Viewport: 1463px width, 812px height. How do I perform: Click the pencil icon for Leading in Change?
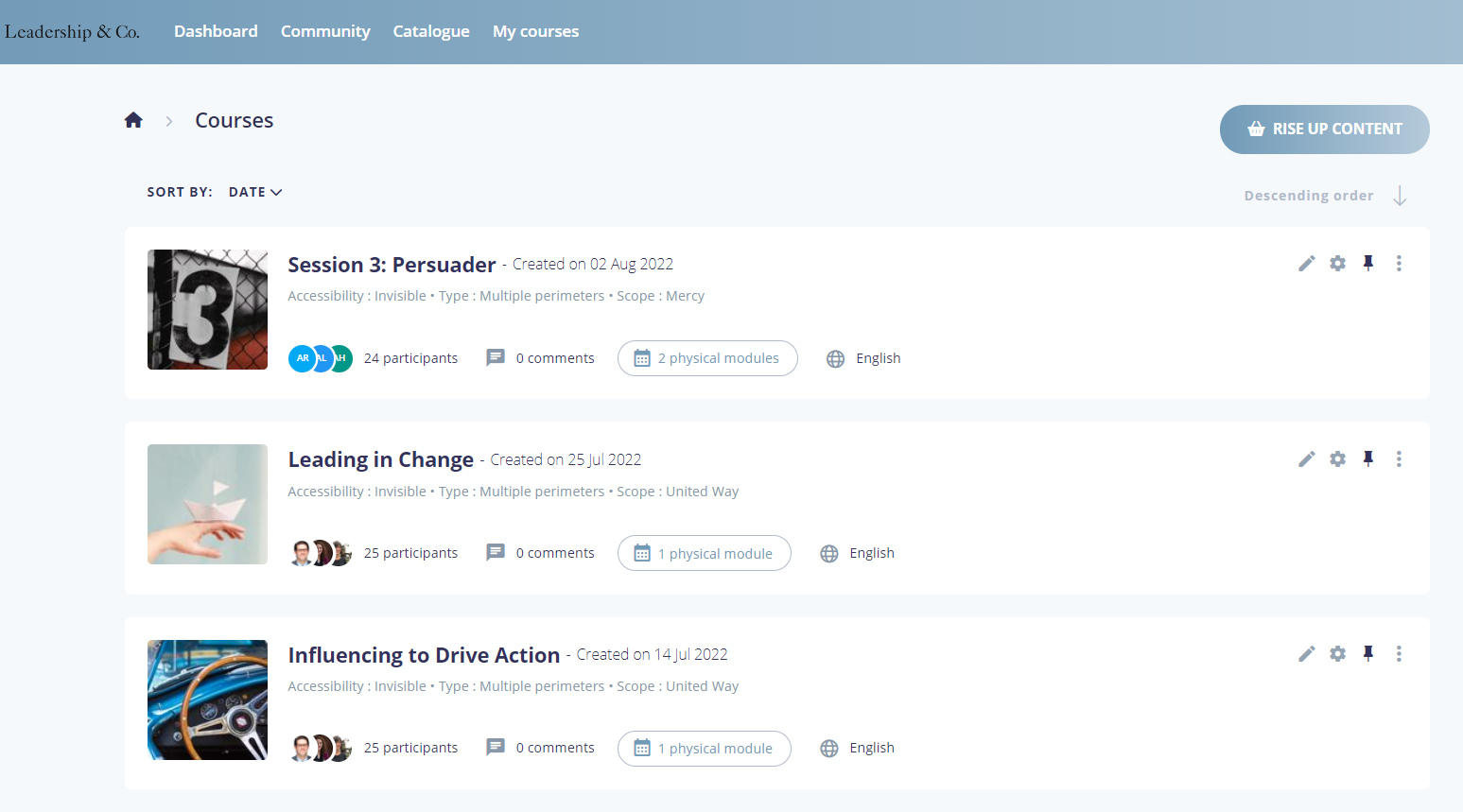(x=1306, y=459)
